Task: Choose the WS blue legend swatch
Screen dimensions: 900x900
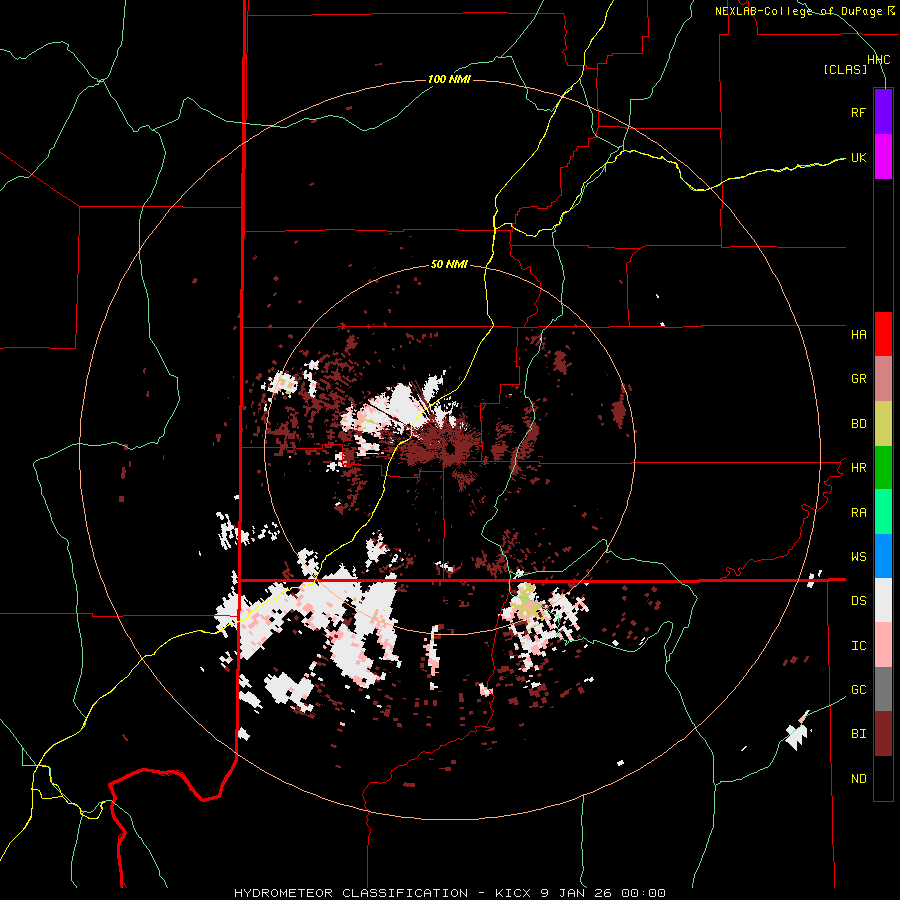Action: click(x=883, y=556)
